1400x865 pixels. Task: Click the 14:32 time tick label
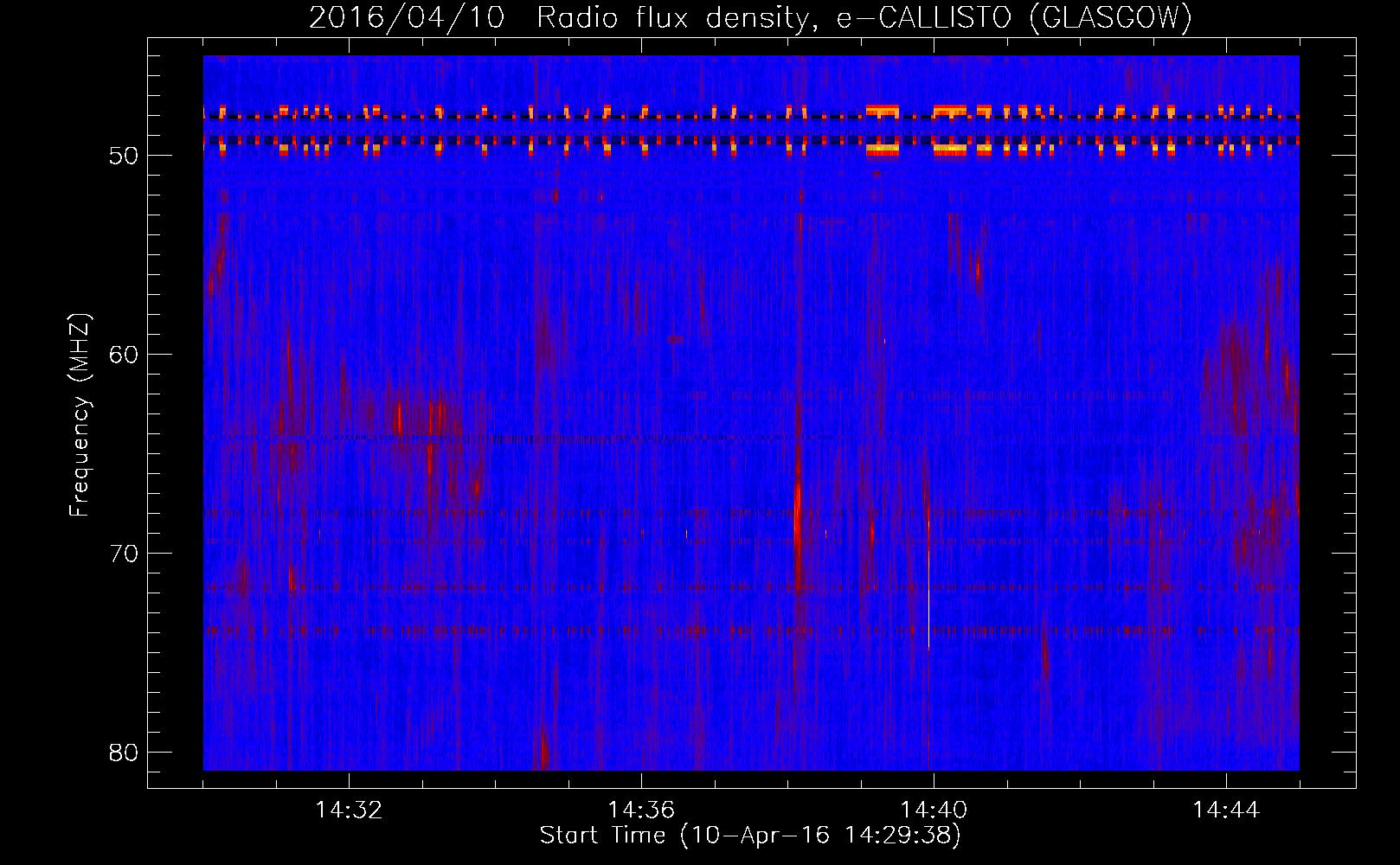[x=349, y=811]
